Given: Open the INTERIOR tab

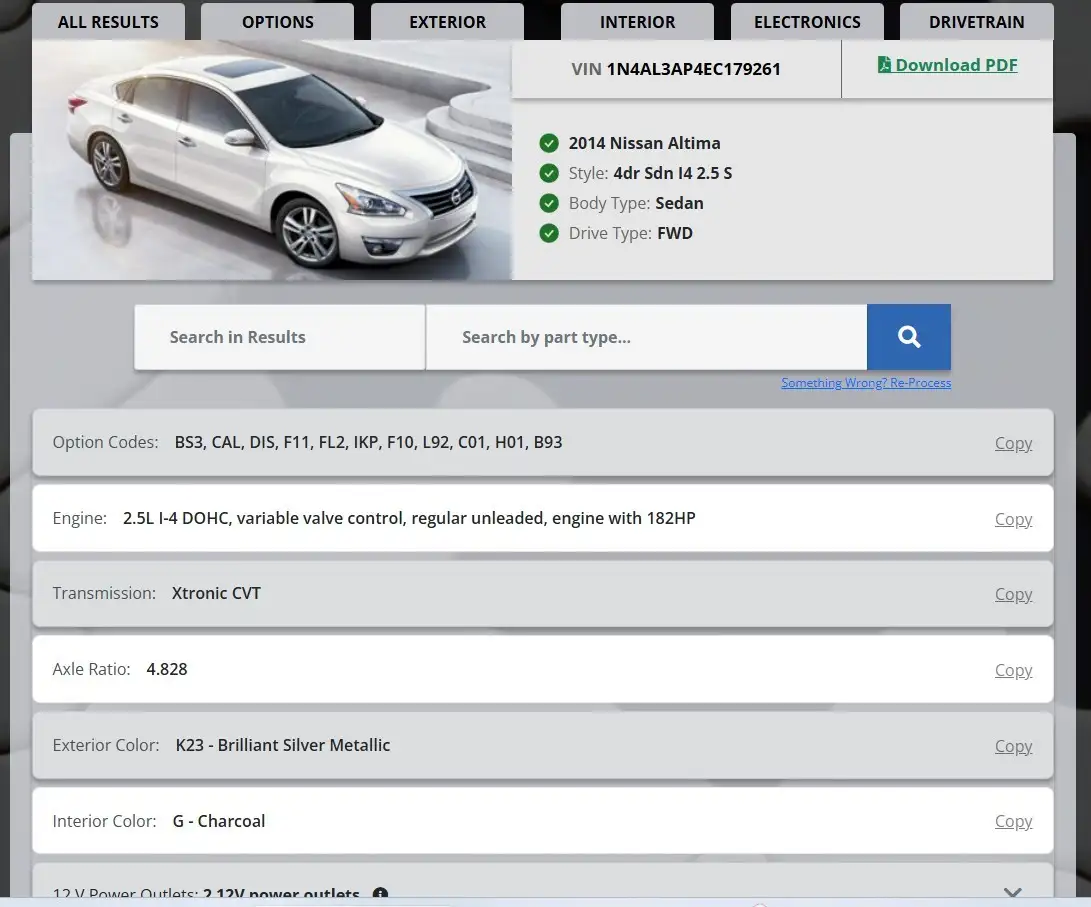Looking at the screenshot, I should point(637,22).
